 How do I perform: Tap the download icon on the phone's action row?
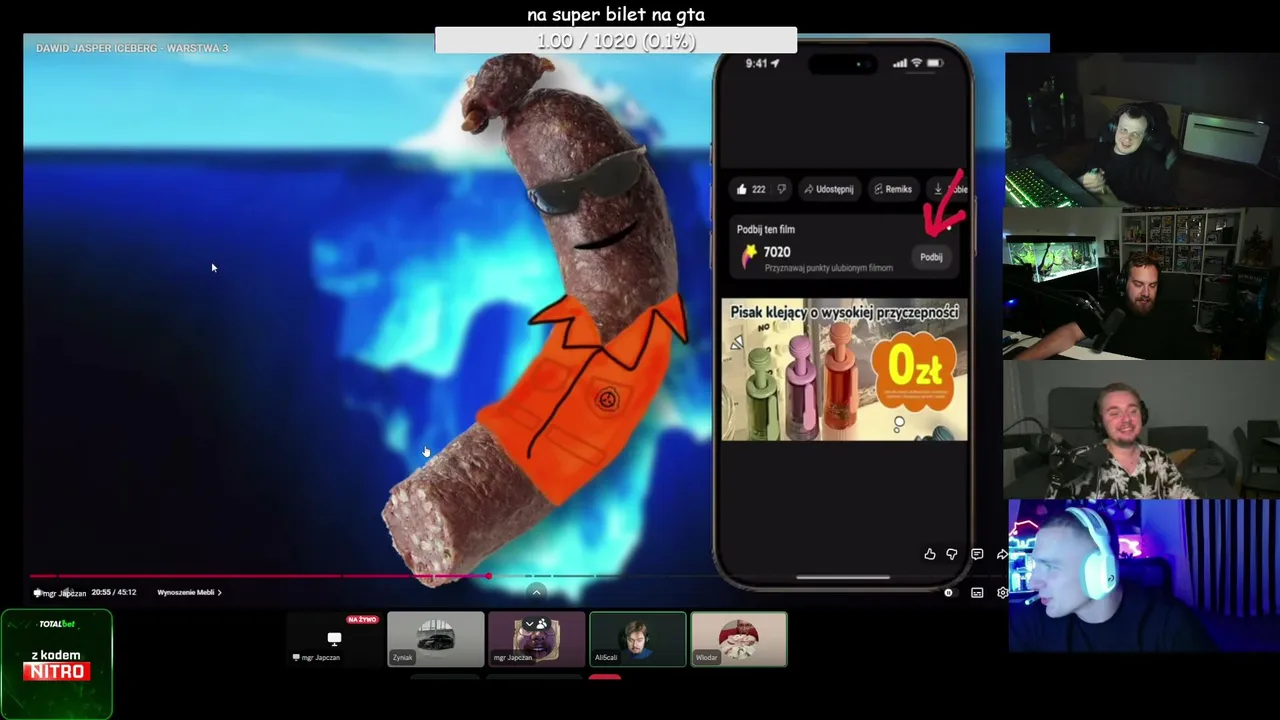point(938,189)
